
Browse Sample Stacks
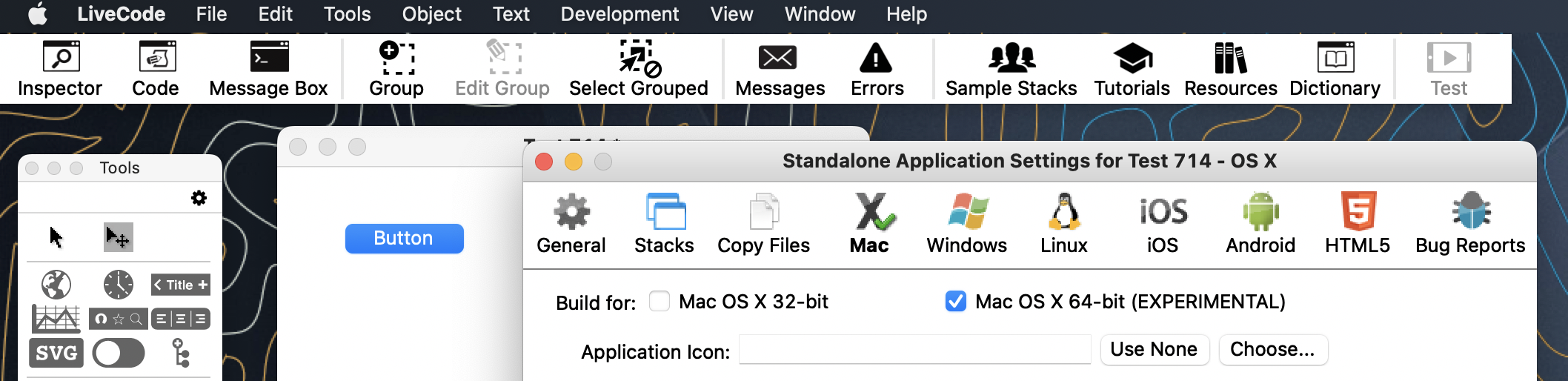pyautogui.click(x=1011, y=69)
